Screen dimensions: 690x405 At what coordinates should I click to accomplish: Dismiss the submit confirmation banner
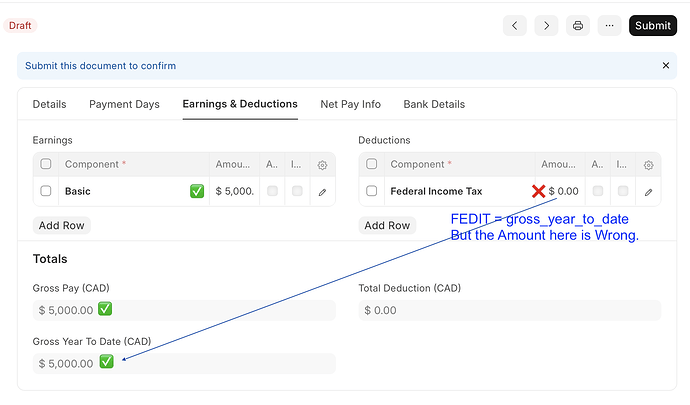[x=666, y=66]
